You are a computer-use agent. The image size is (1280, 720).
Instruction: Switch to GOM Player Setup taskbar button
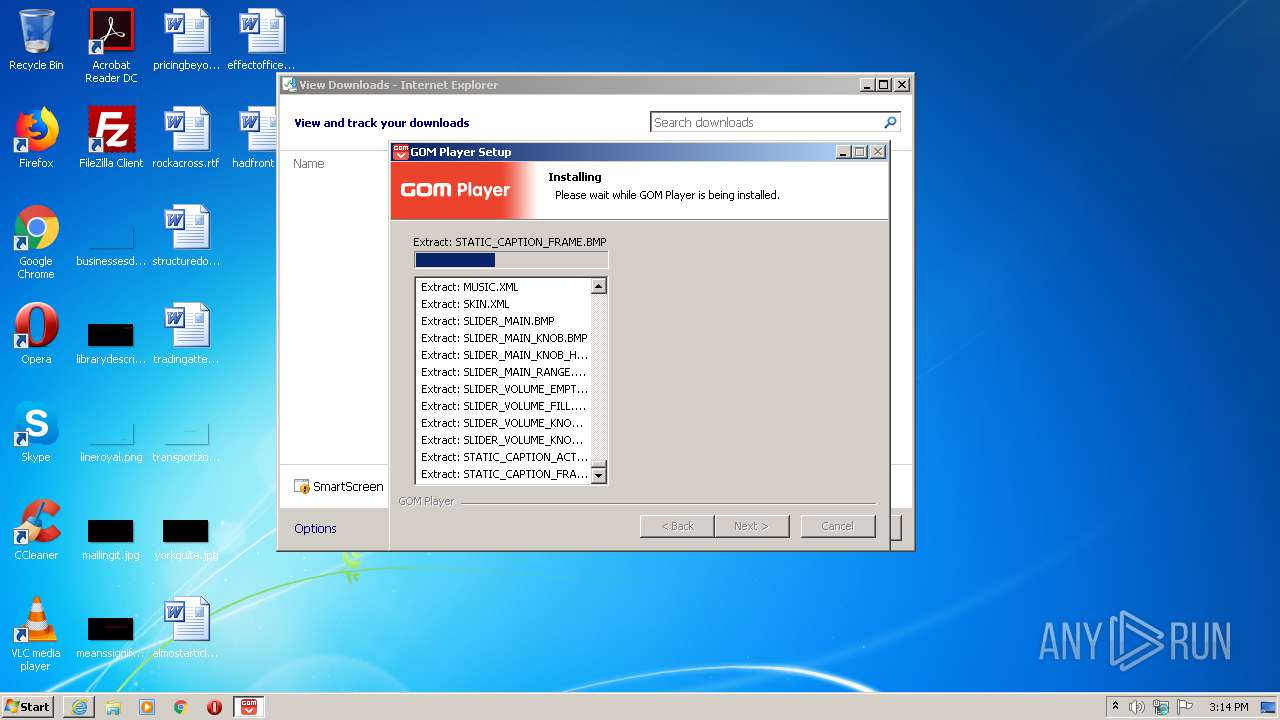click(x=249, y=707)
